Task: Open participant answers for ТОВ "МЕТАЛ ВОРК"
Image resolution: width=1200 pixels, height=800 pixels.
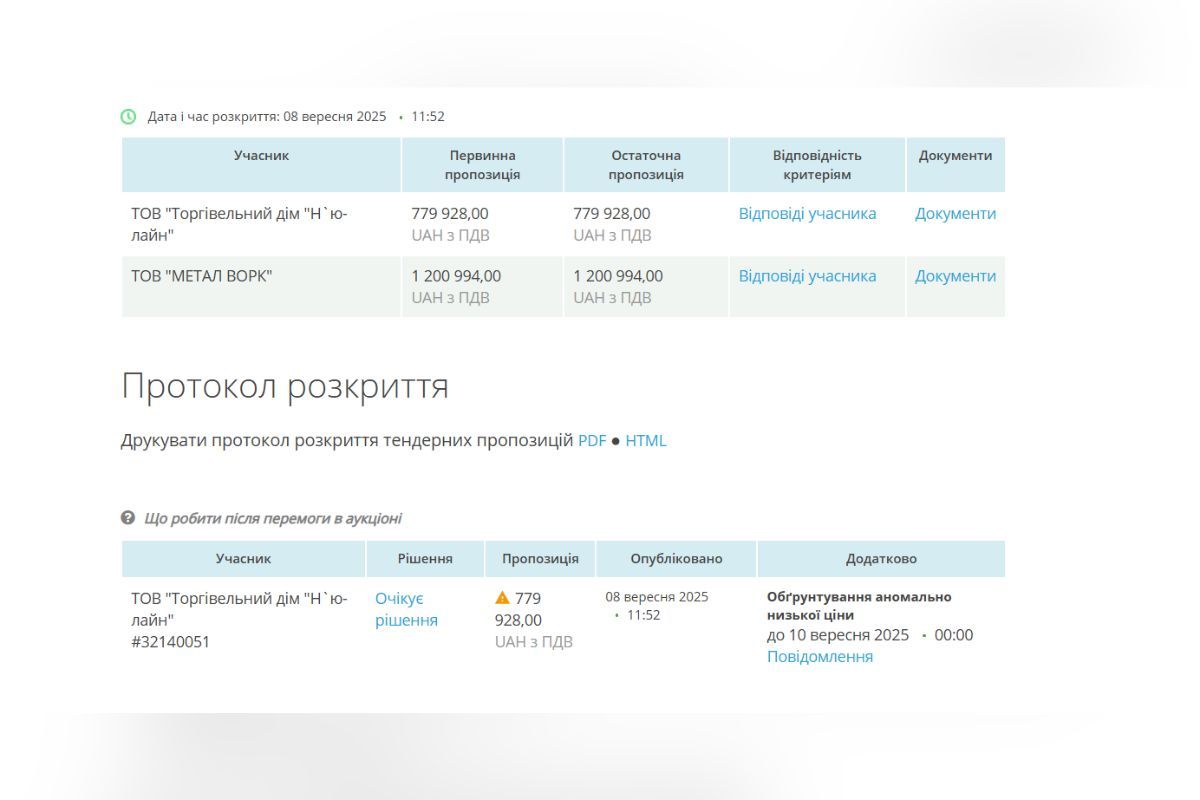Action: tap(807, 275)
